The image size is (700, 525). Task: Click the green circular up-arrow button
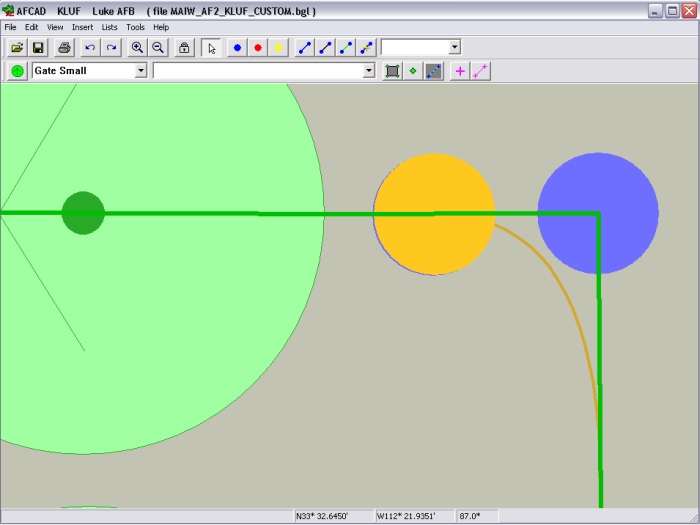[x=18, y=71]
